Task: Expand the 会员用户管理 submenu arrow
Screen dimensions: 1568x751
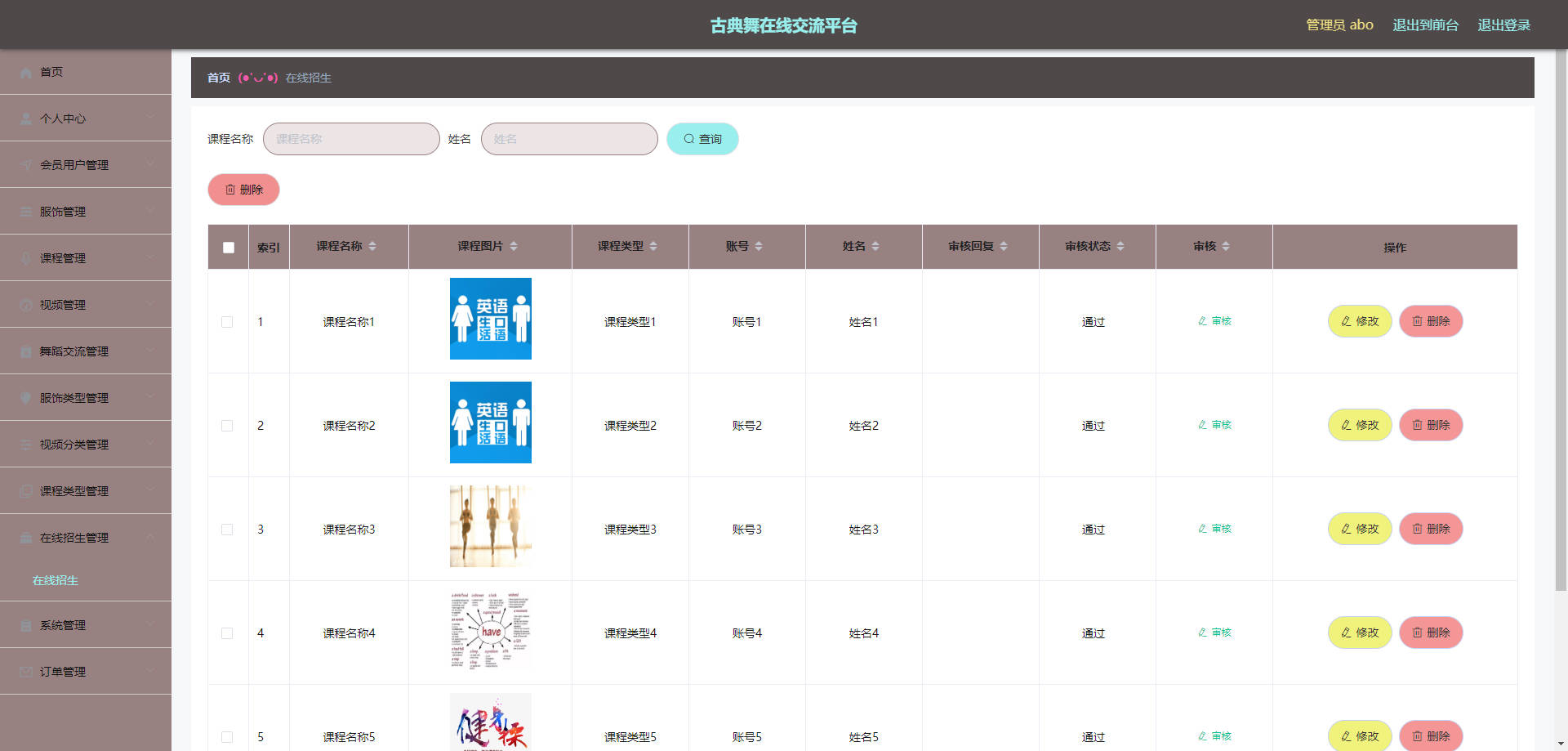Action: pos(150,164)
